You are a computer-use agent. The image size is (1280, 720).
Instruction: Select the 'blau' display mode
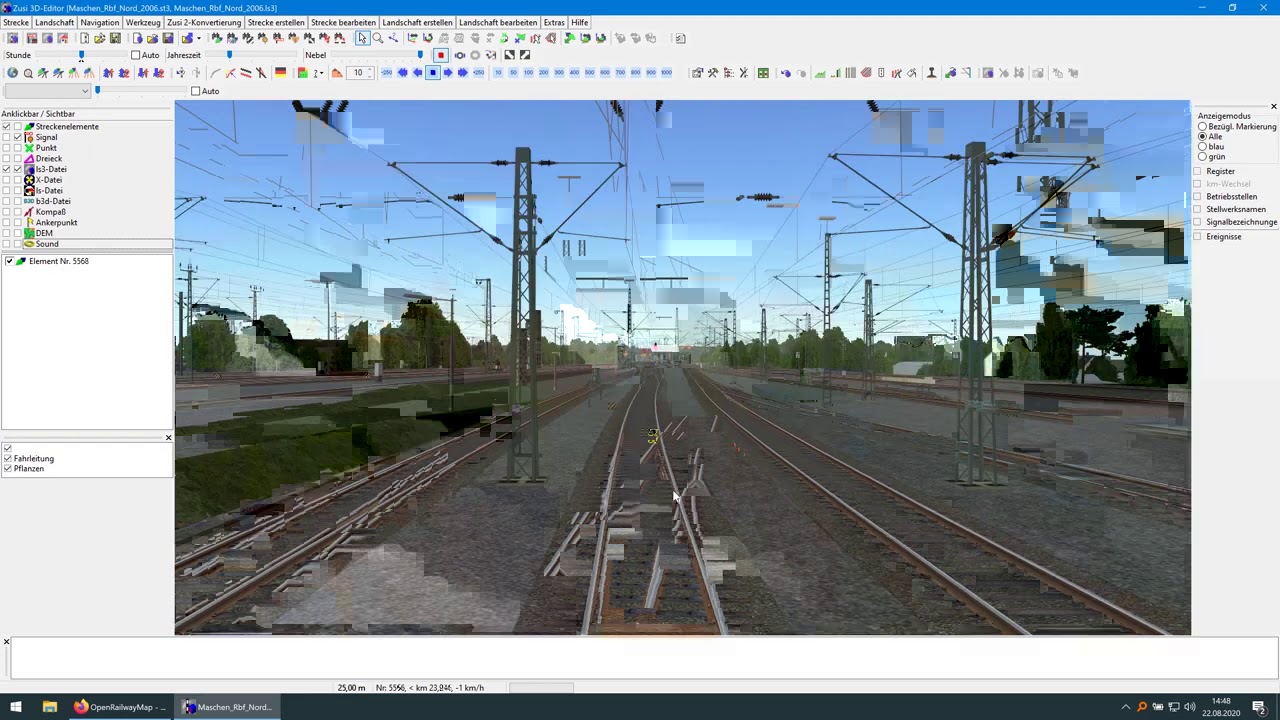coord(1202,147)
